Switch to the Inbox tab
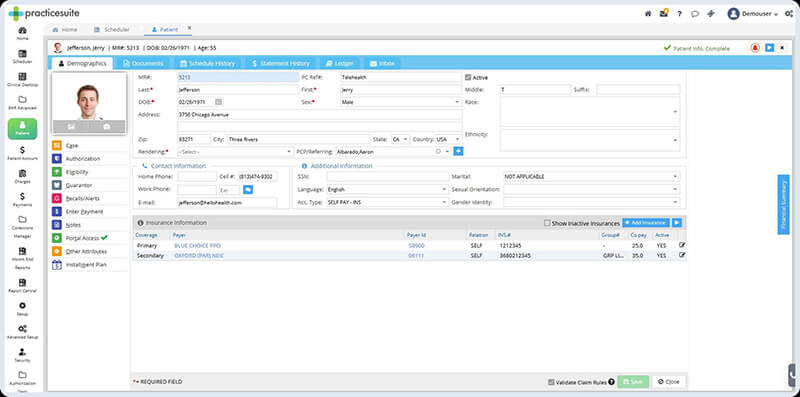 point(382,63)
